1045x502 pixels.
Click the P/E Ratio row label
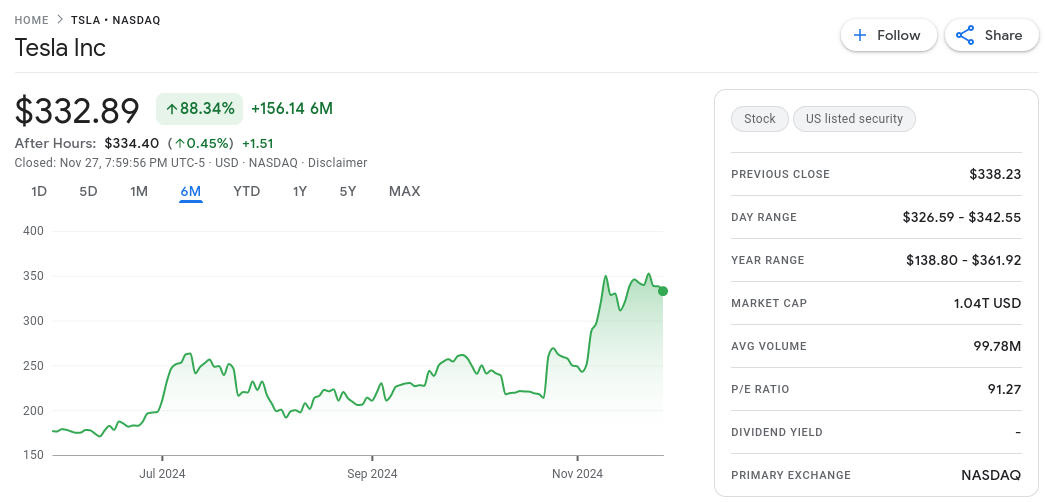point(759,389)
